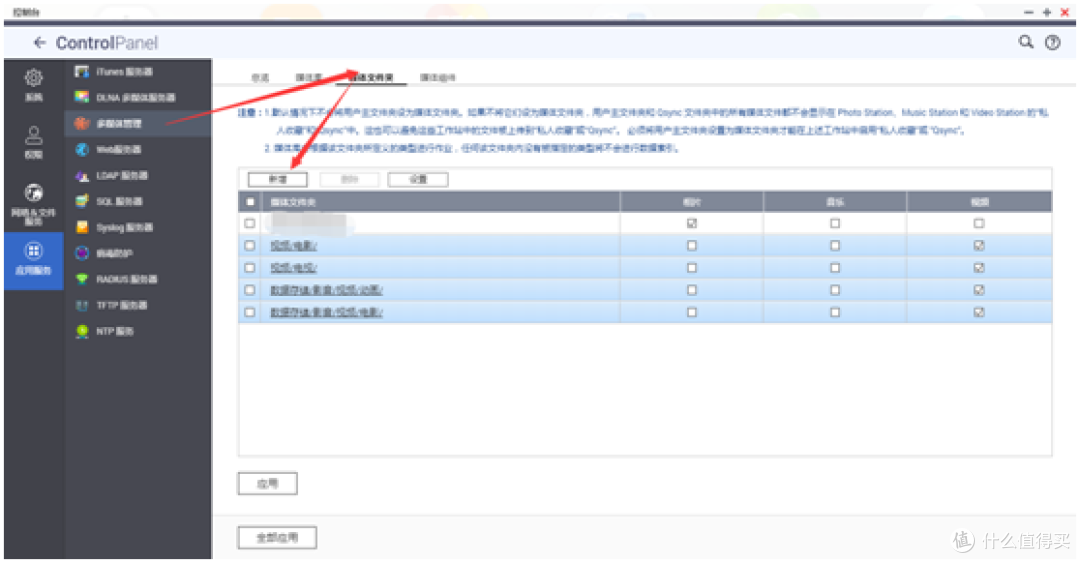The width and height of the screenshot is (1080, 563).
Task: Open Network & File Services globe category
Action: tap(33, 200)
